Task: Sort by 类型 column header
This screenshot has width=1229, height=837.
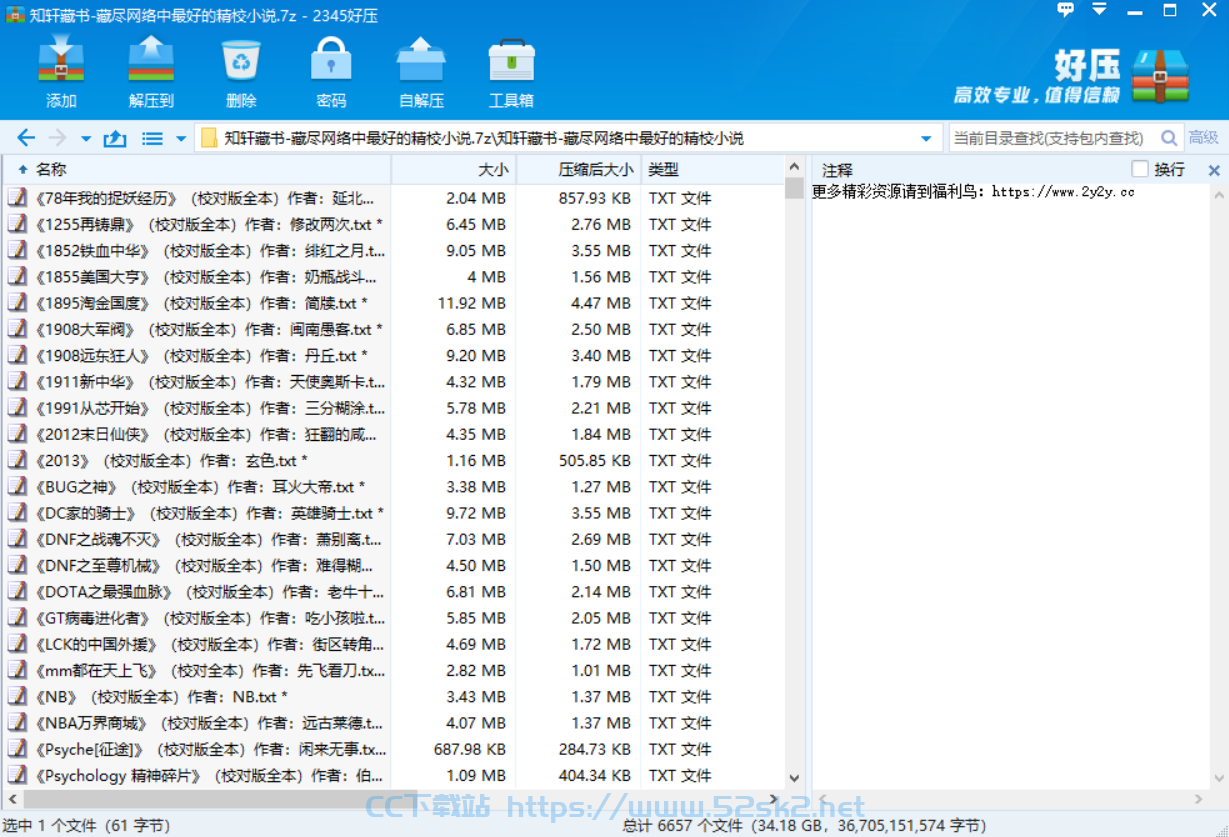Action: point(711,170)
